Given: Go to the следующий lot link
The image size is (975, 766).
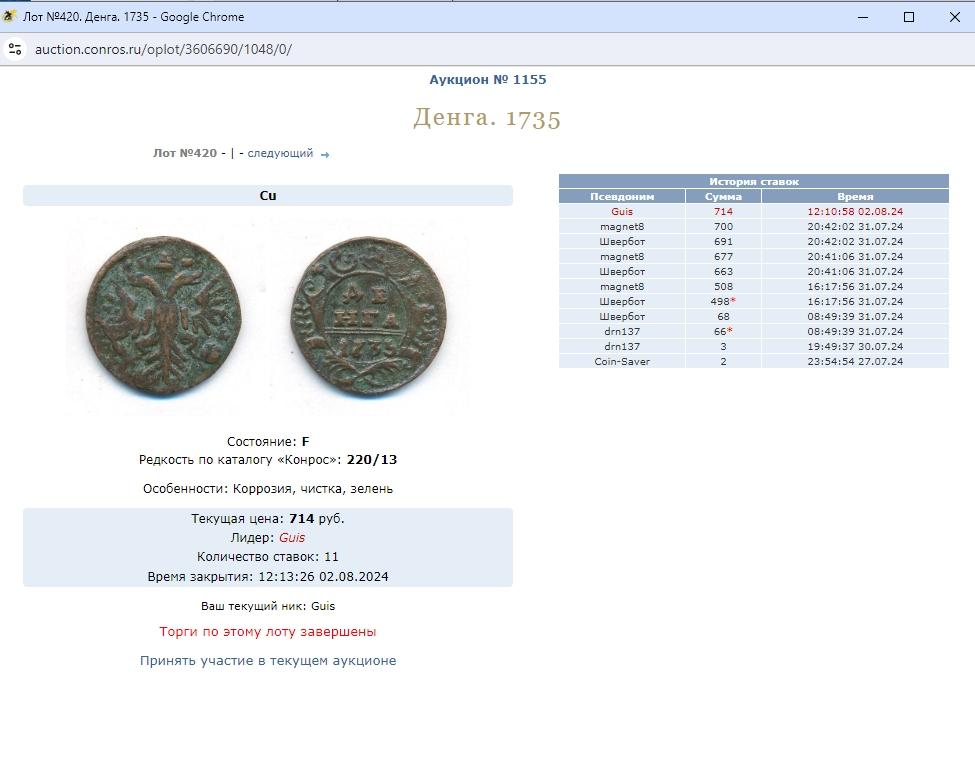Looking at the screenshot, I should tap(280, 153).
